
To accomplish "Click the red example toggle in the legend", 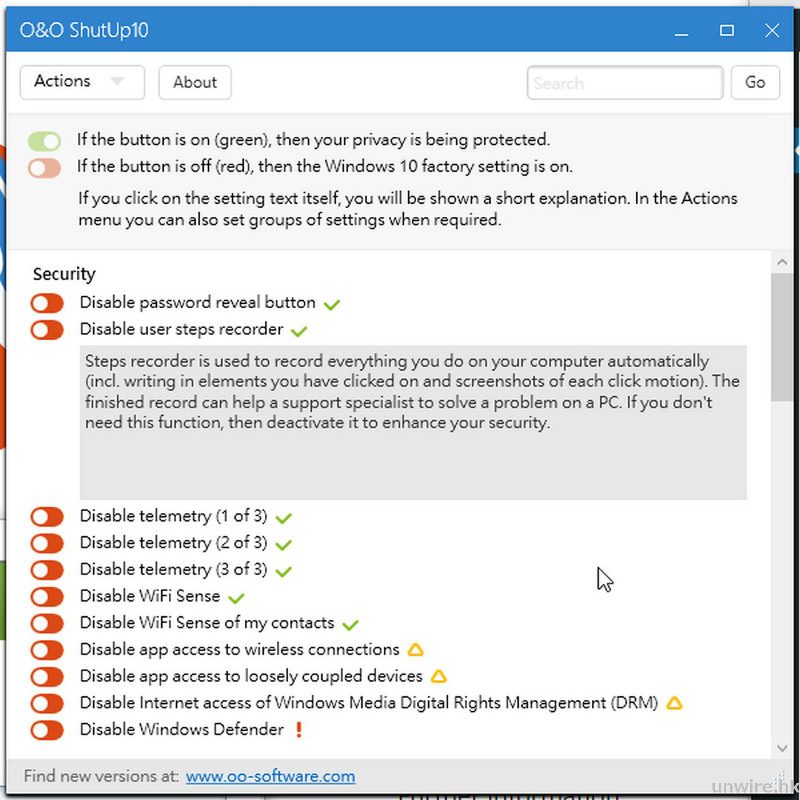I will tap(44, 168).
